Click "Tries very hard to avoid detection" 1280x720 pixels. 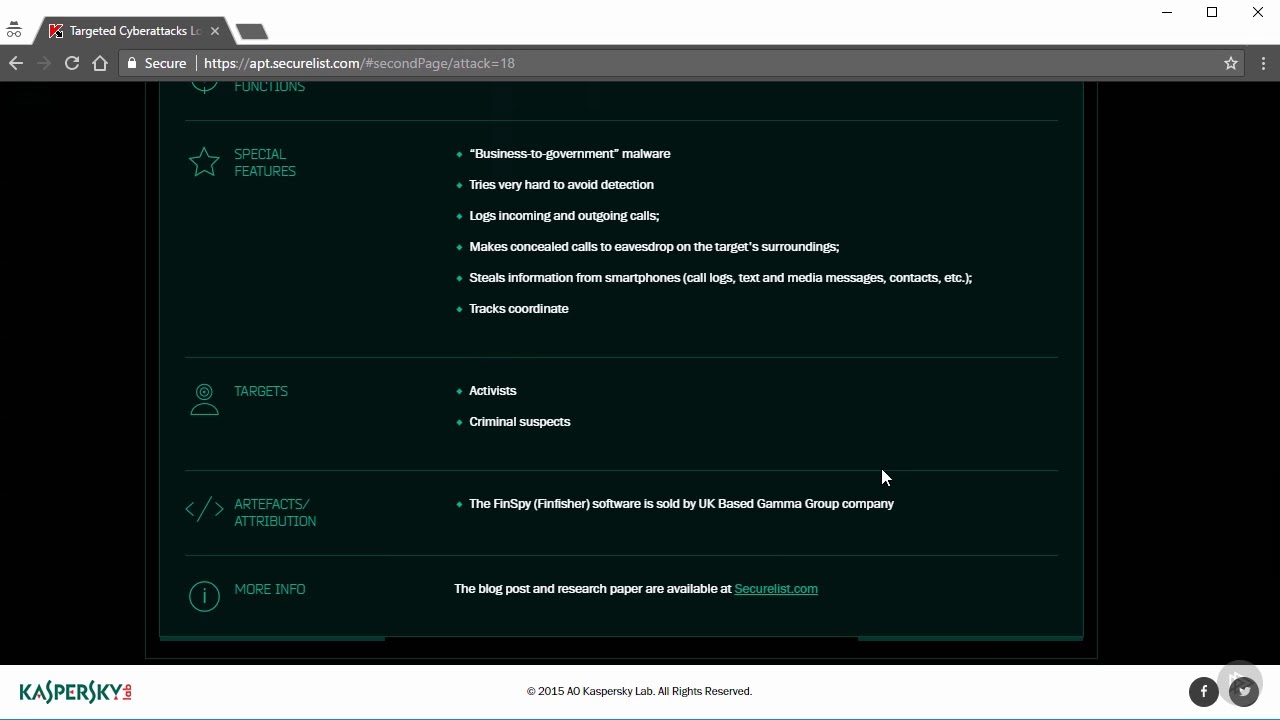coord(561,185)
